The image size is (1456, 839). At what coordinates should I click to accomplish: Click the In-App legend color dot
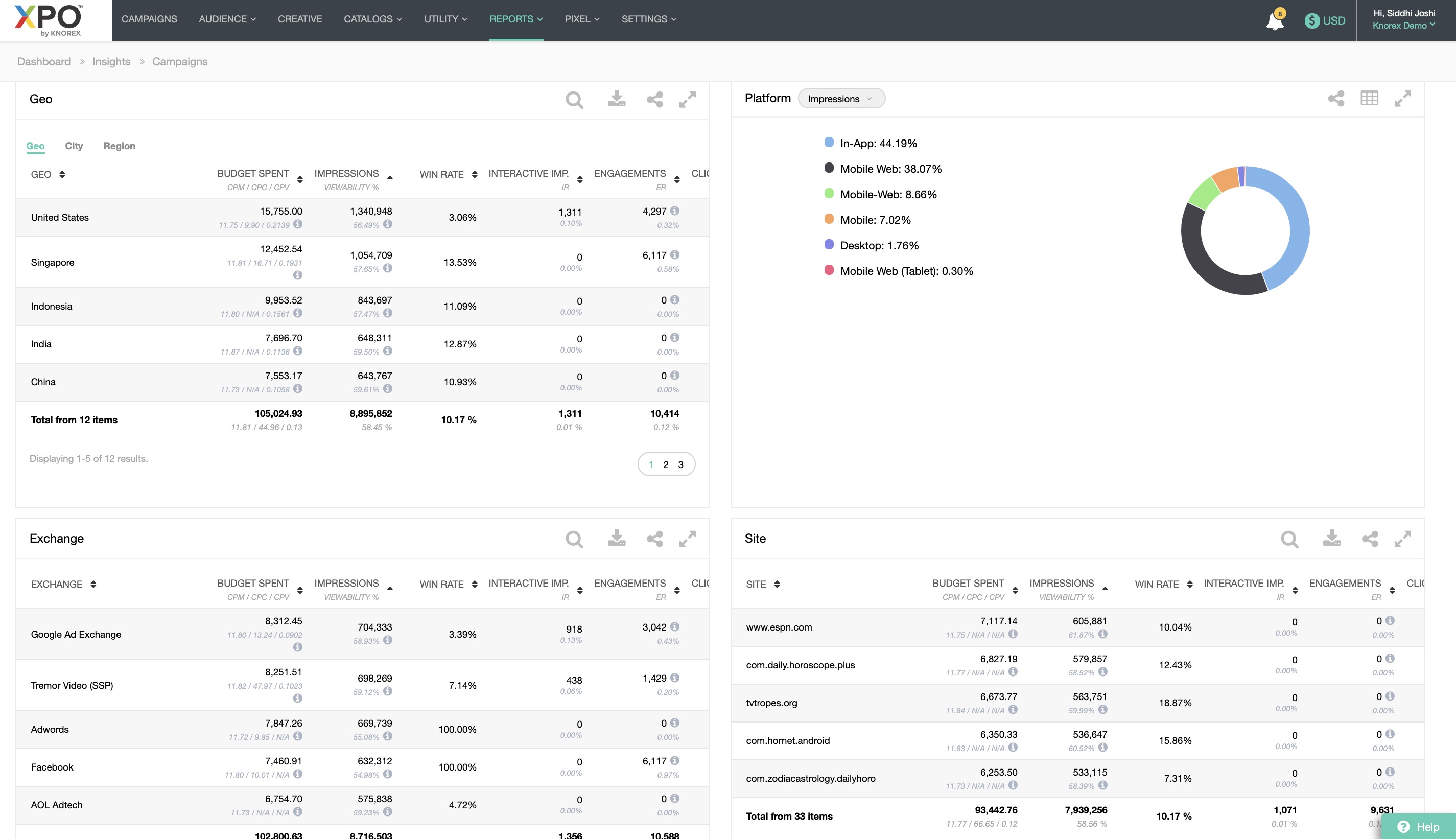coord(829,143)
